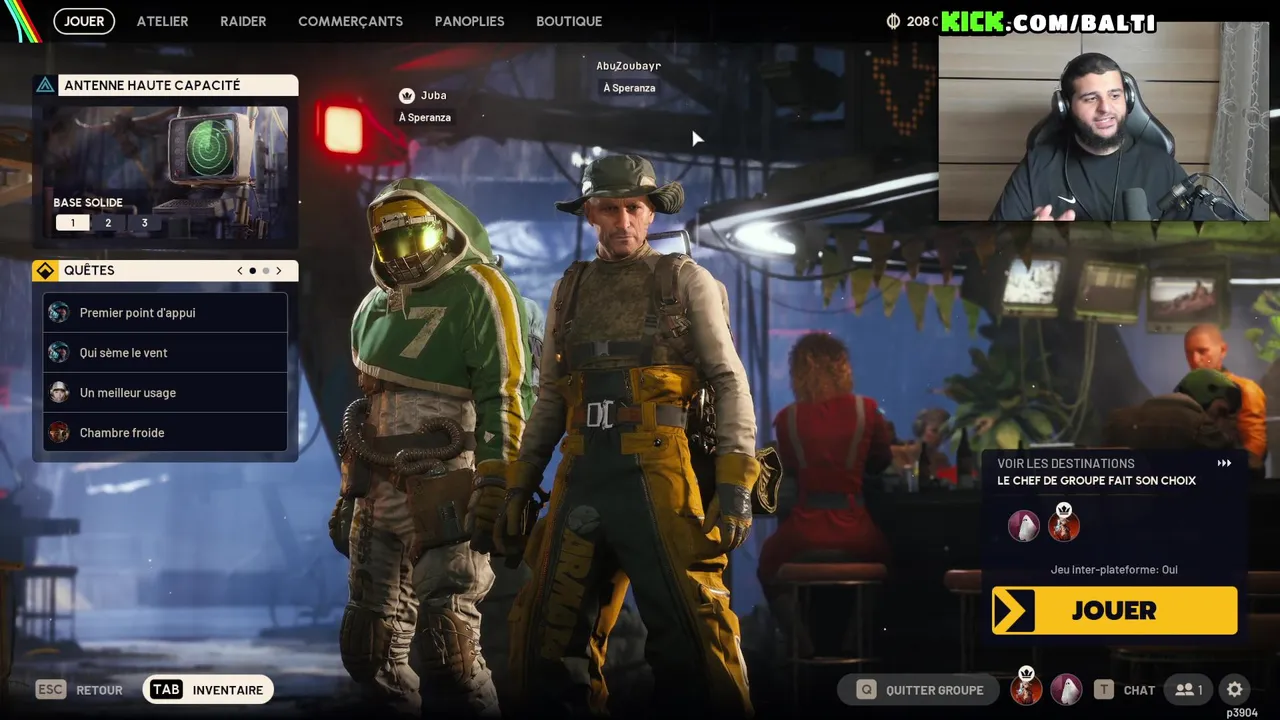
Task: Click the crown leader icon beside Juba
Action: (406, 95)
